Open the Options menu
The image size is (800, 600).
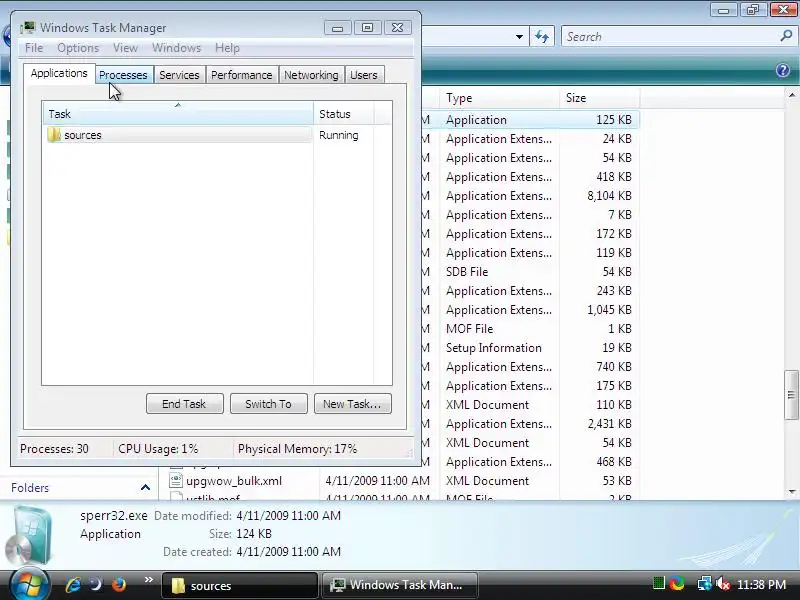coord(78,48)
